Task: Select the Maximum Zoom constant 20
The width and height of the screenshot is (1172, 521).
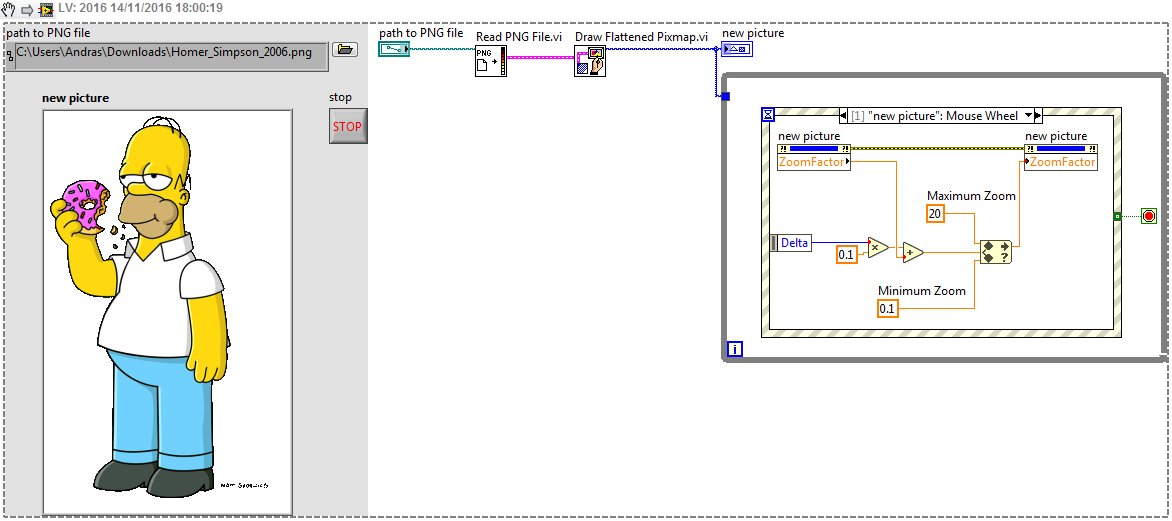Action: click(x=935, y=213)
